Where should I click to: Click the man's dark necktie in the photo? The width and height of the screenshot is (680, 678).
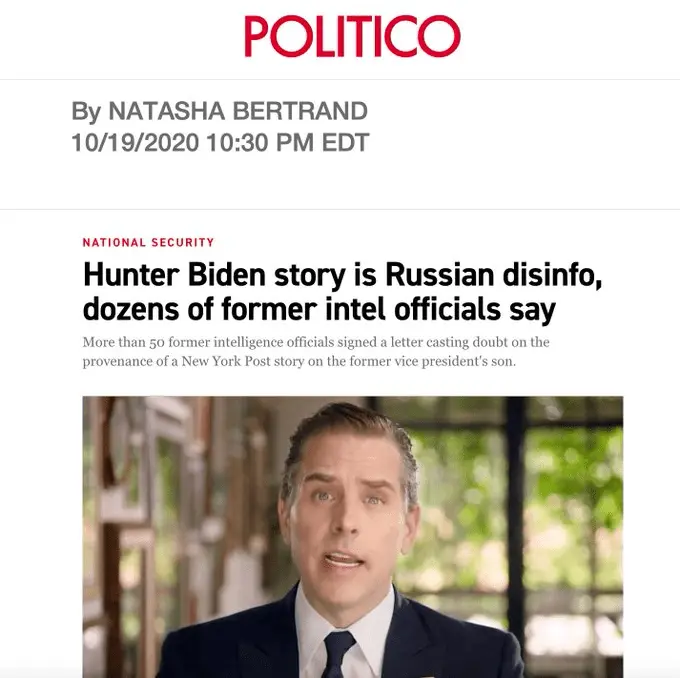click(x=339, y=654)
